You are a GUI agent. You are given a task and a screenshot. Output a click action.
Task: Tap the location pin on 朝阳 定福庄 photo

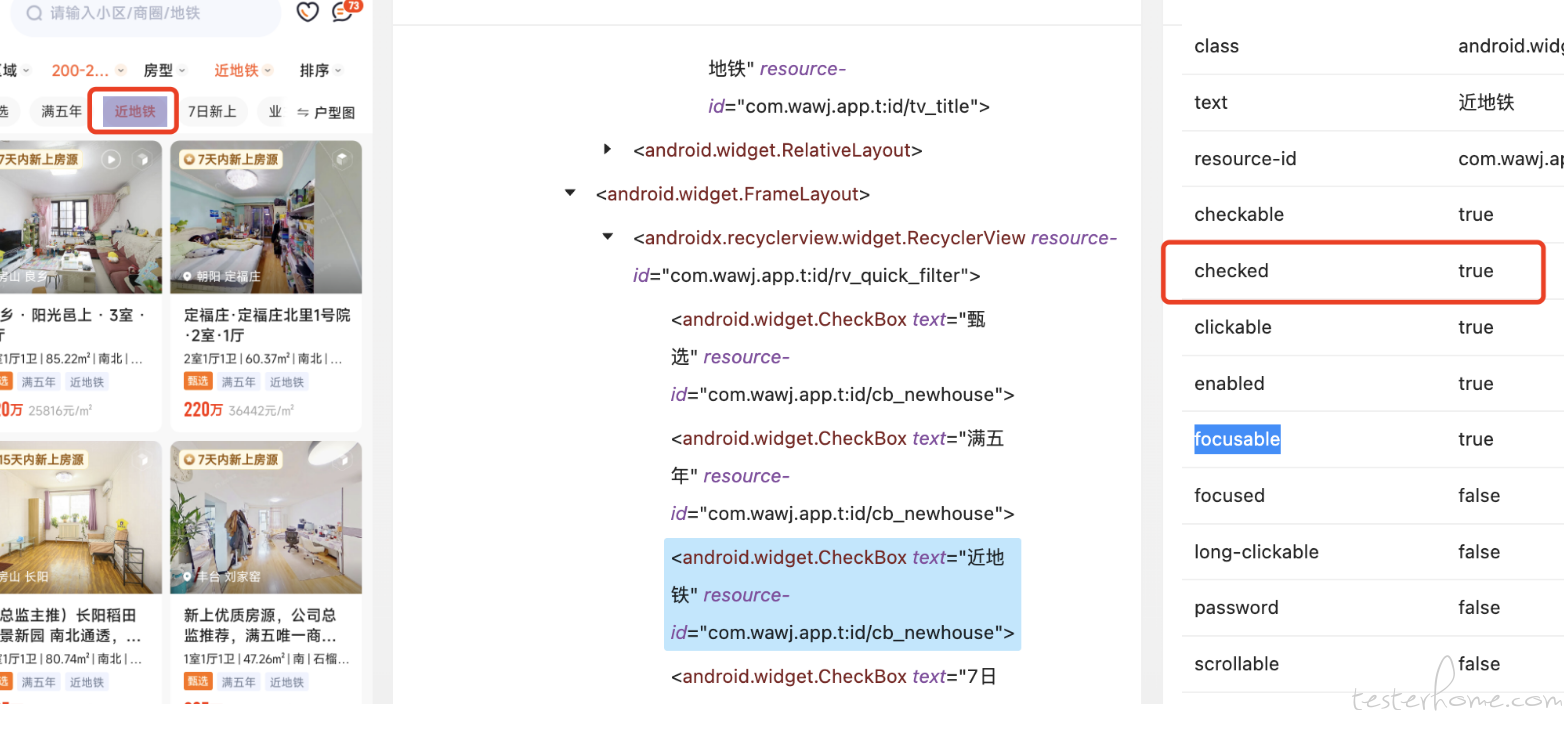pos(187,276)
